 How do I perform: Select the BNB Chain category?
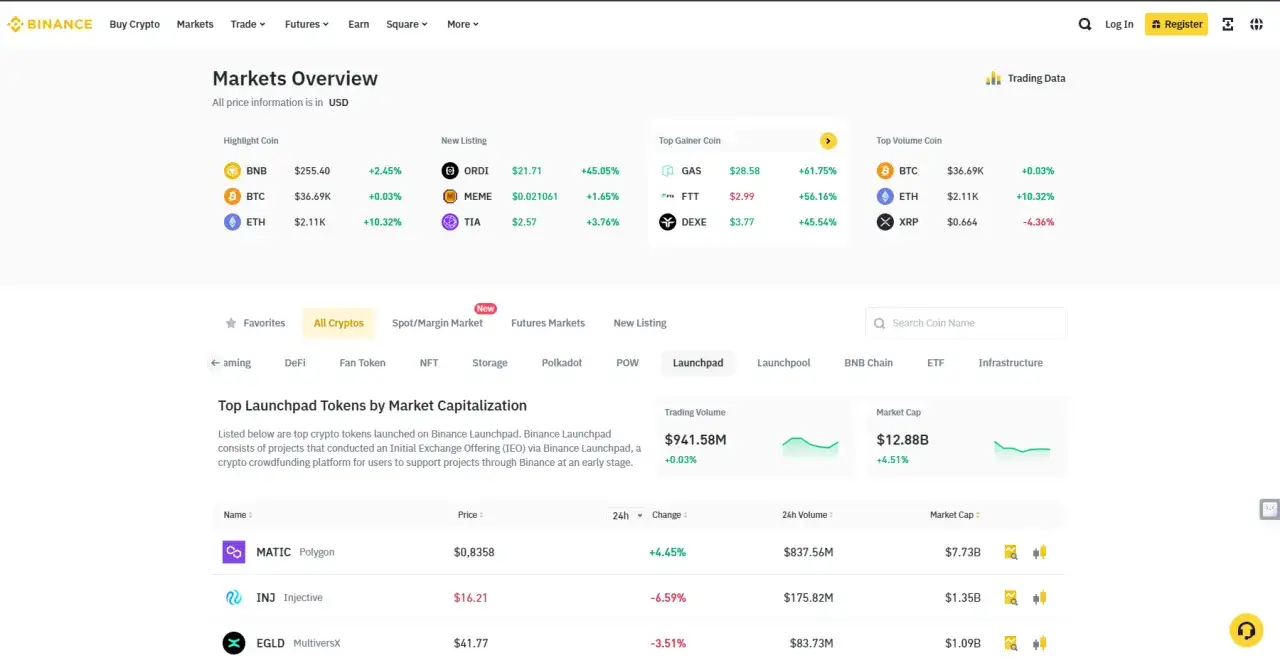[869, 363]
